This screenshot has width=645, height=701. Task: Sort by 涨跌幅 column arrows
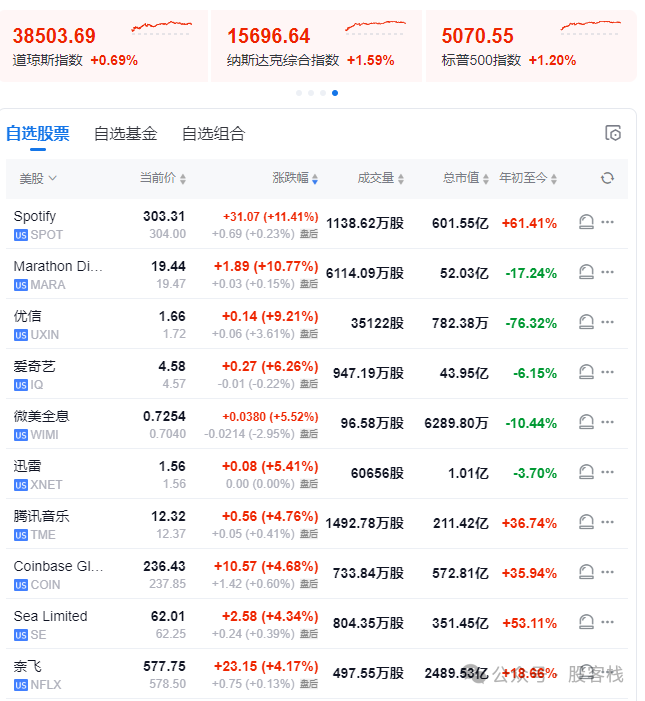pos(315,179)
